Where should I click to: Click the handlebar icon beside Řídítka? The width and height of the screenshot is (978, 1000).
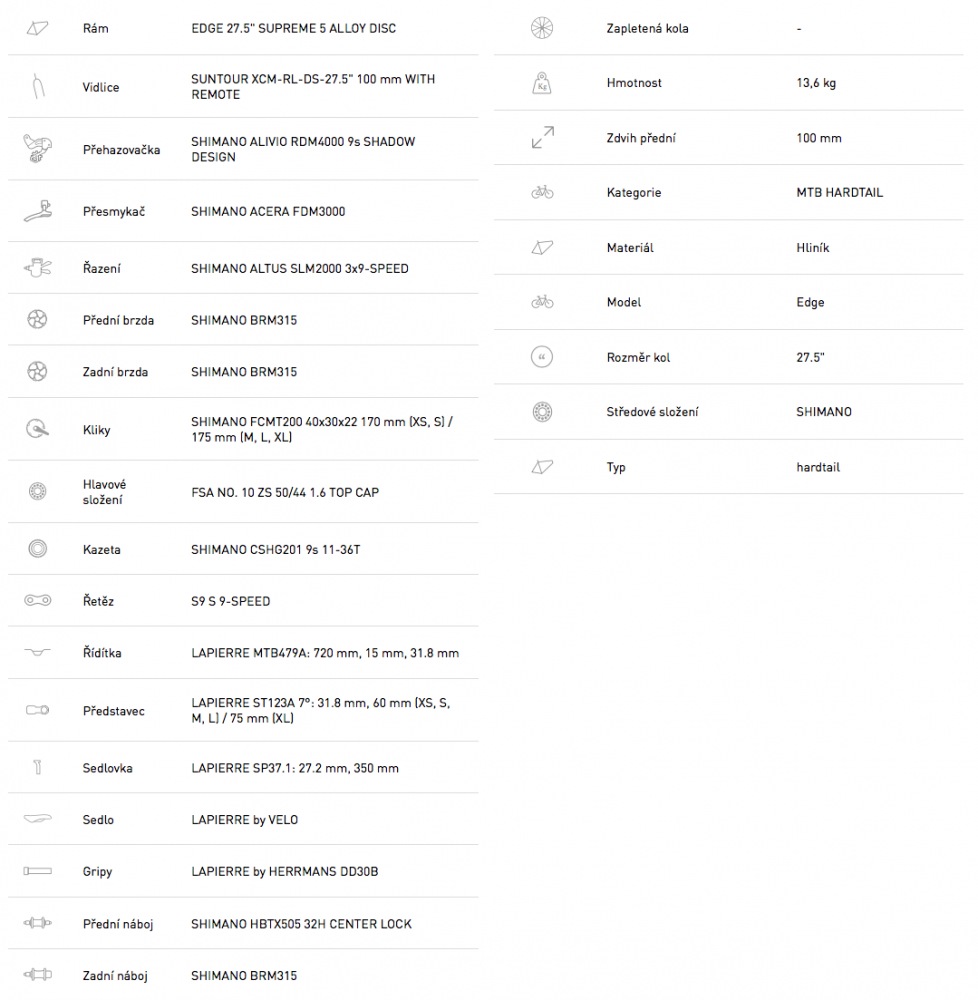pyautogui.click(x=38, y=652)
